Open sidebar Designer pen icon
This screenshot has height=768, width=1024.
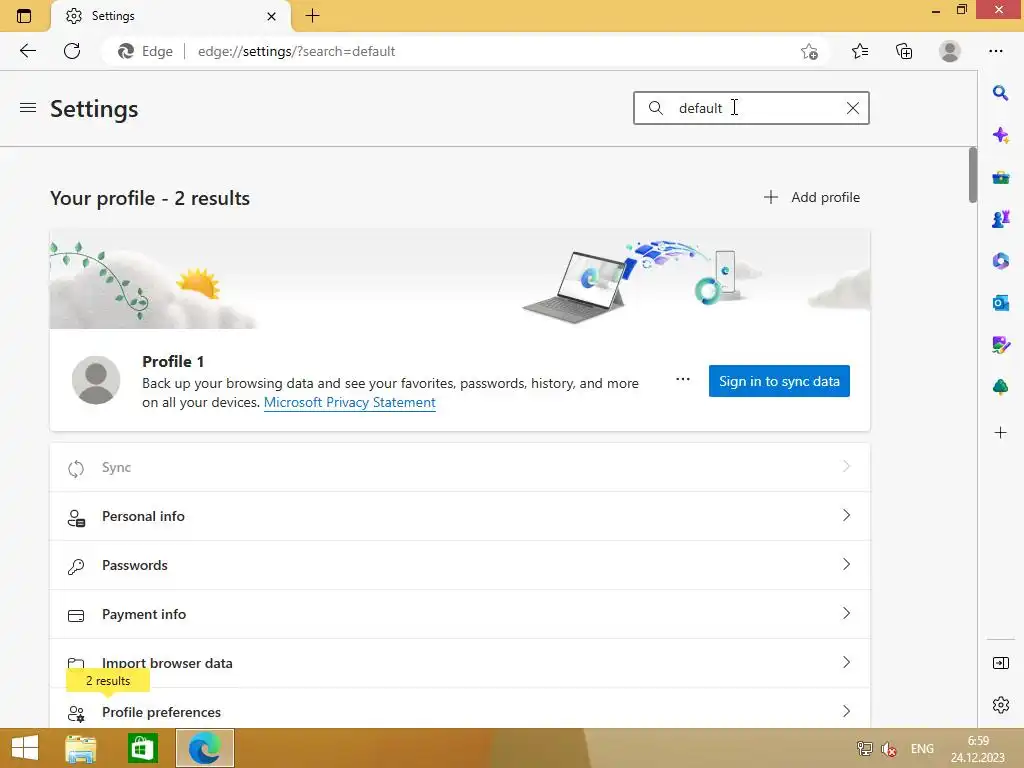(x=1000, y=345)
